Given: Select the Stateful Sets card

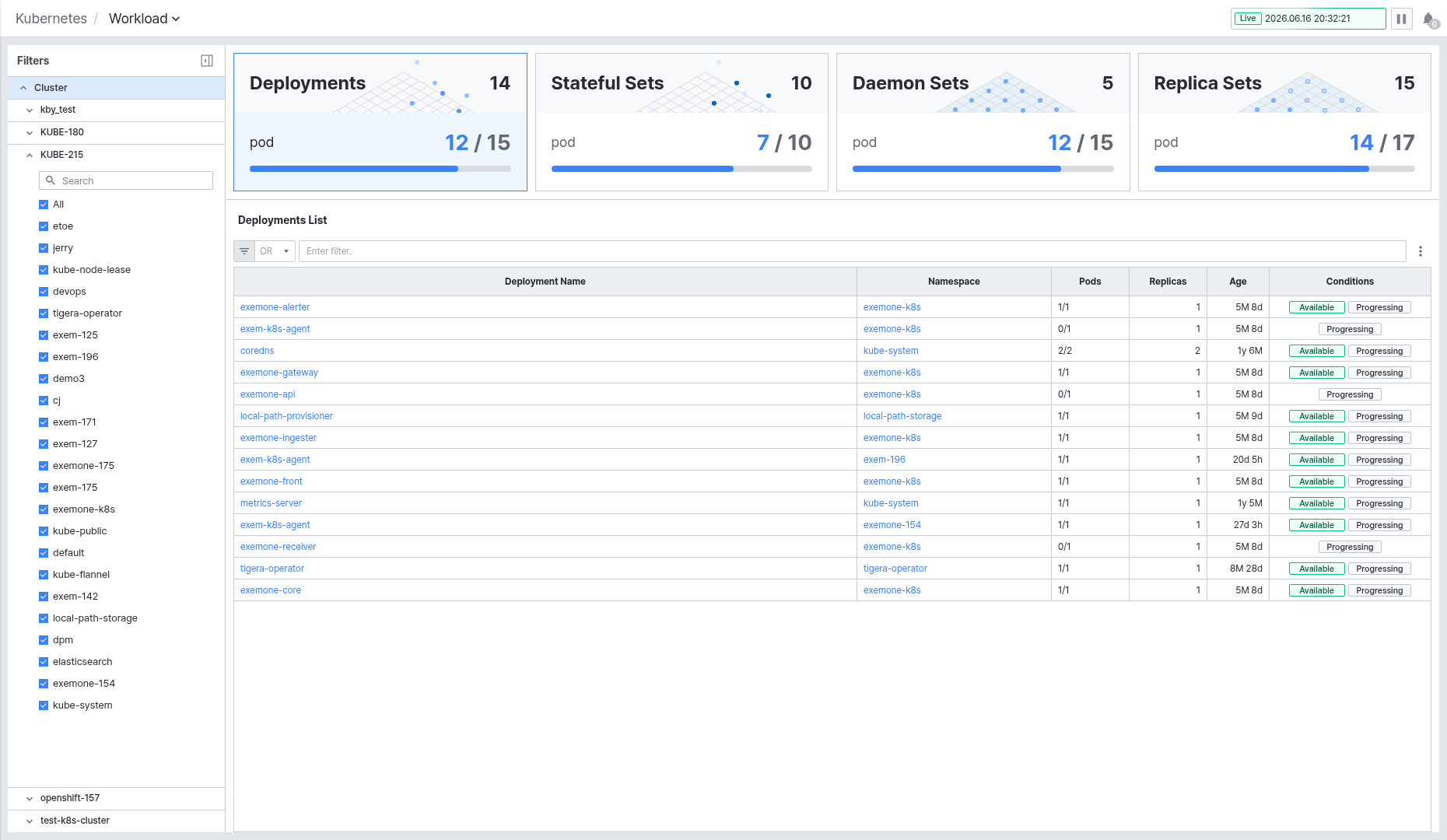Looking at the screenshot, I should pos(681,122).
